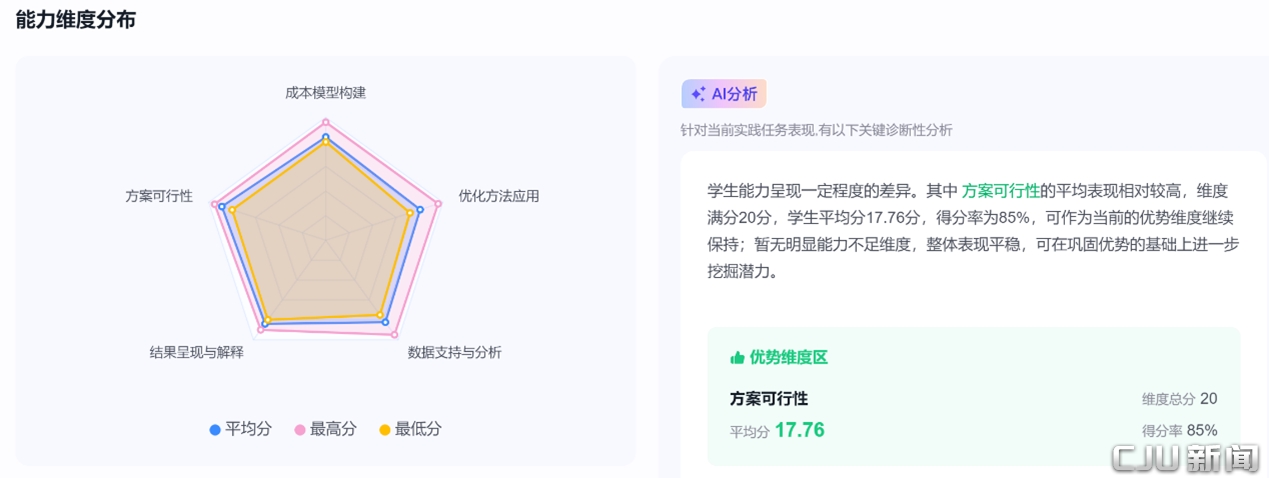Select the 优化方法应用 radar axis label

pyautogui.click(x=498, y=196)
